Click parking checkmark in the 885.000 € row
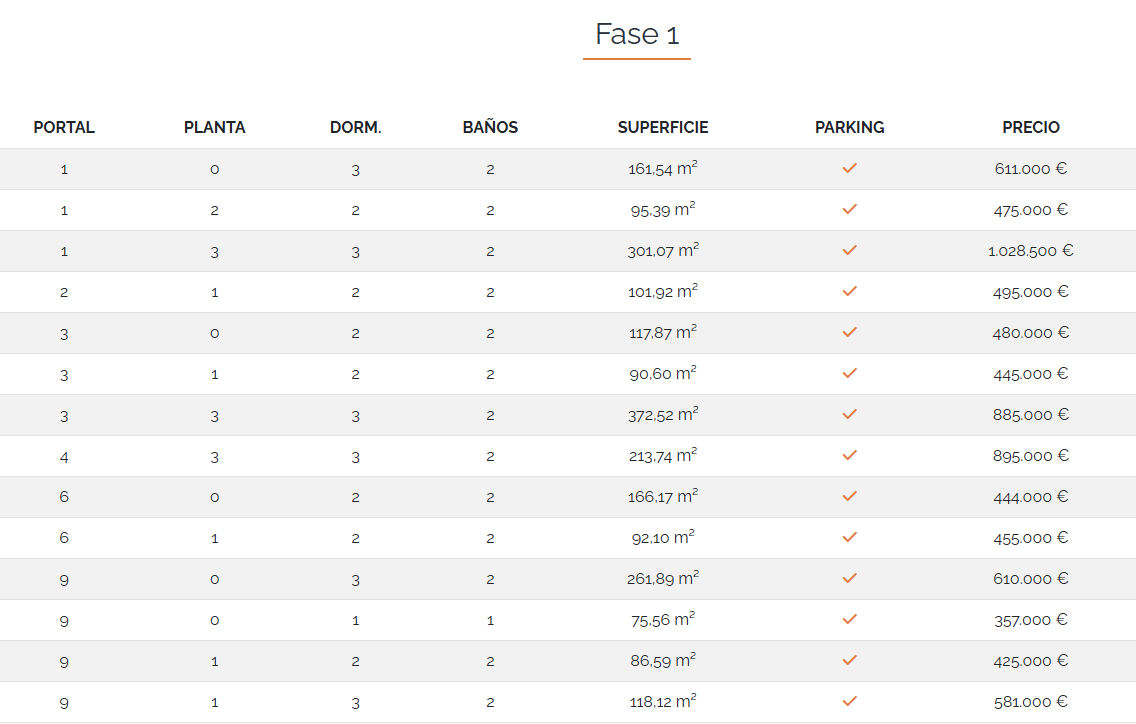 click(849, 415)
